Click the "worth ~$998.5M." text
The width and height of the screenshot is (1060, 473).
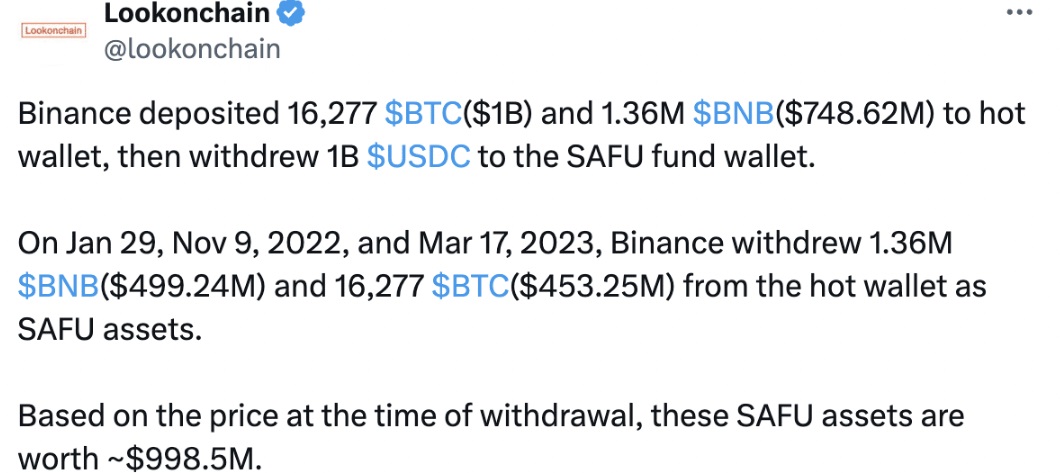139,459
